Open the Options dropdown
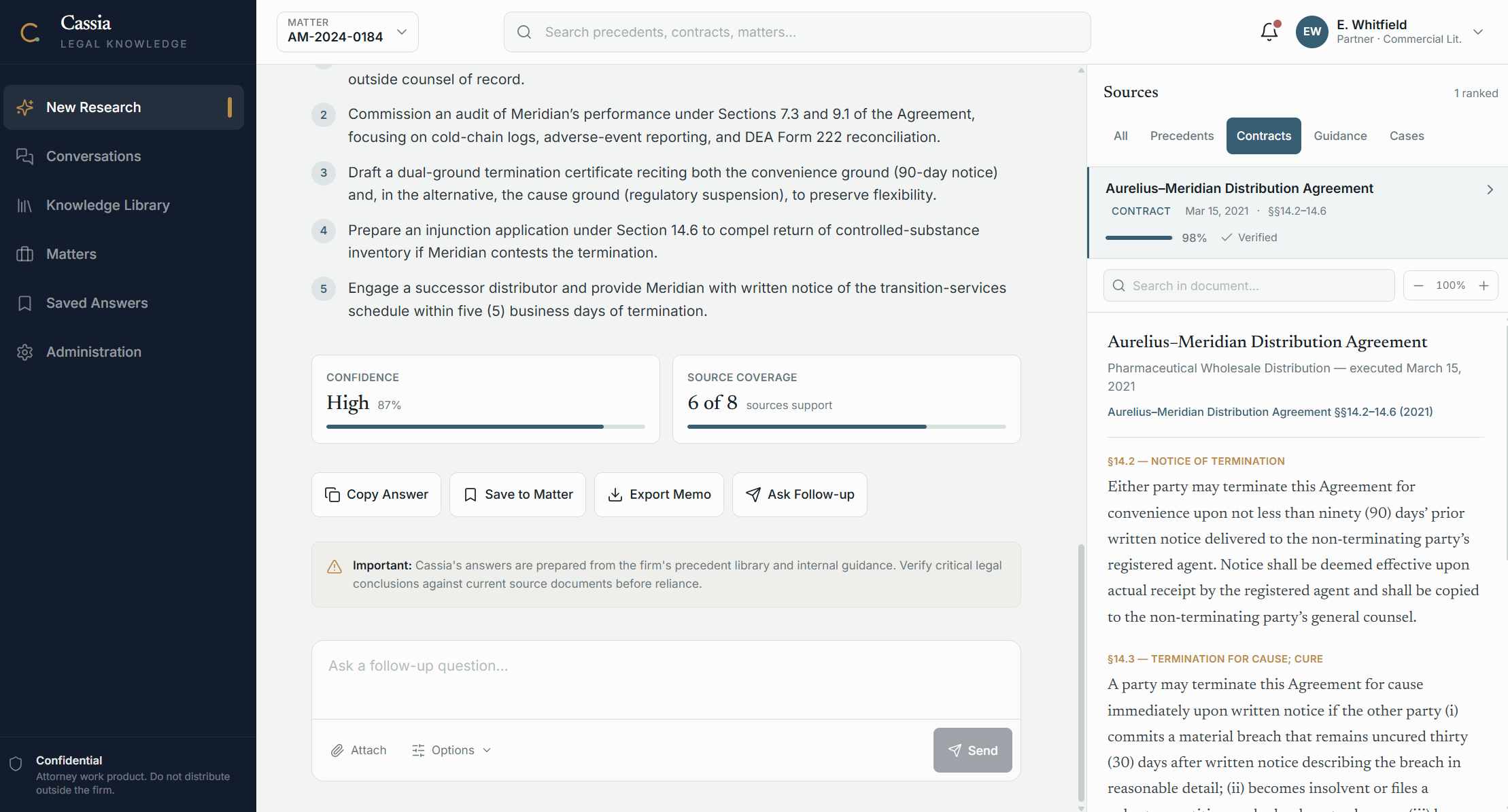This screenshot has height=812, width=1508. coord(451,750)
